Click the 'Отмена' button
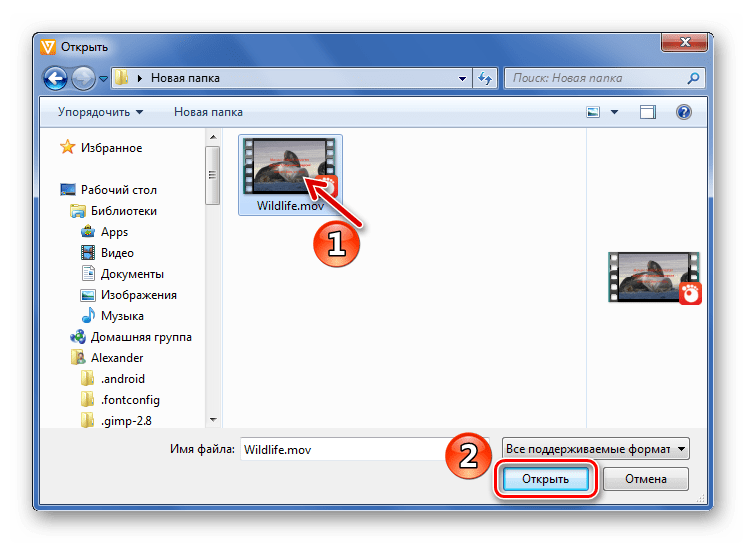The height and width of the screenshot is (544, 747). click(646, 479)
